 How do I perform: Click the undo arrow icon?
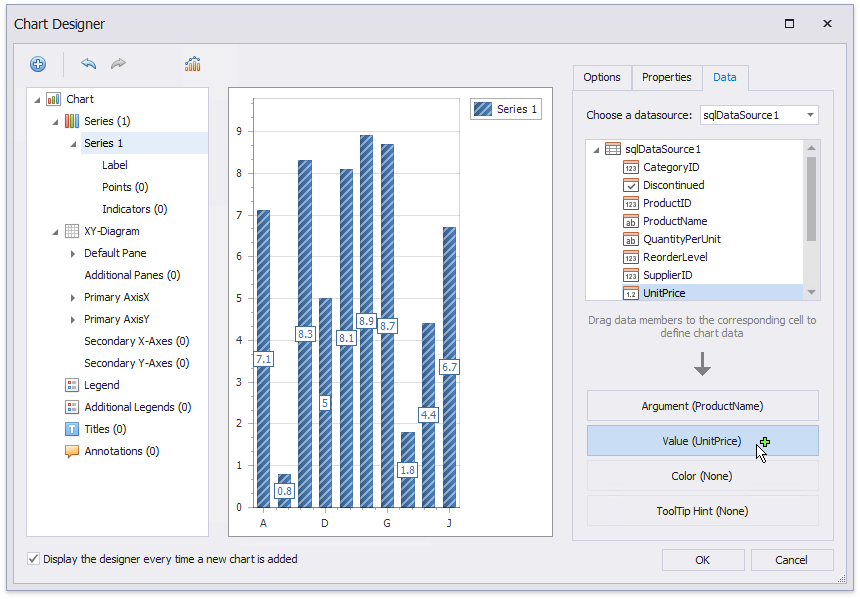coord(89,64)
